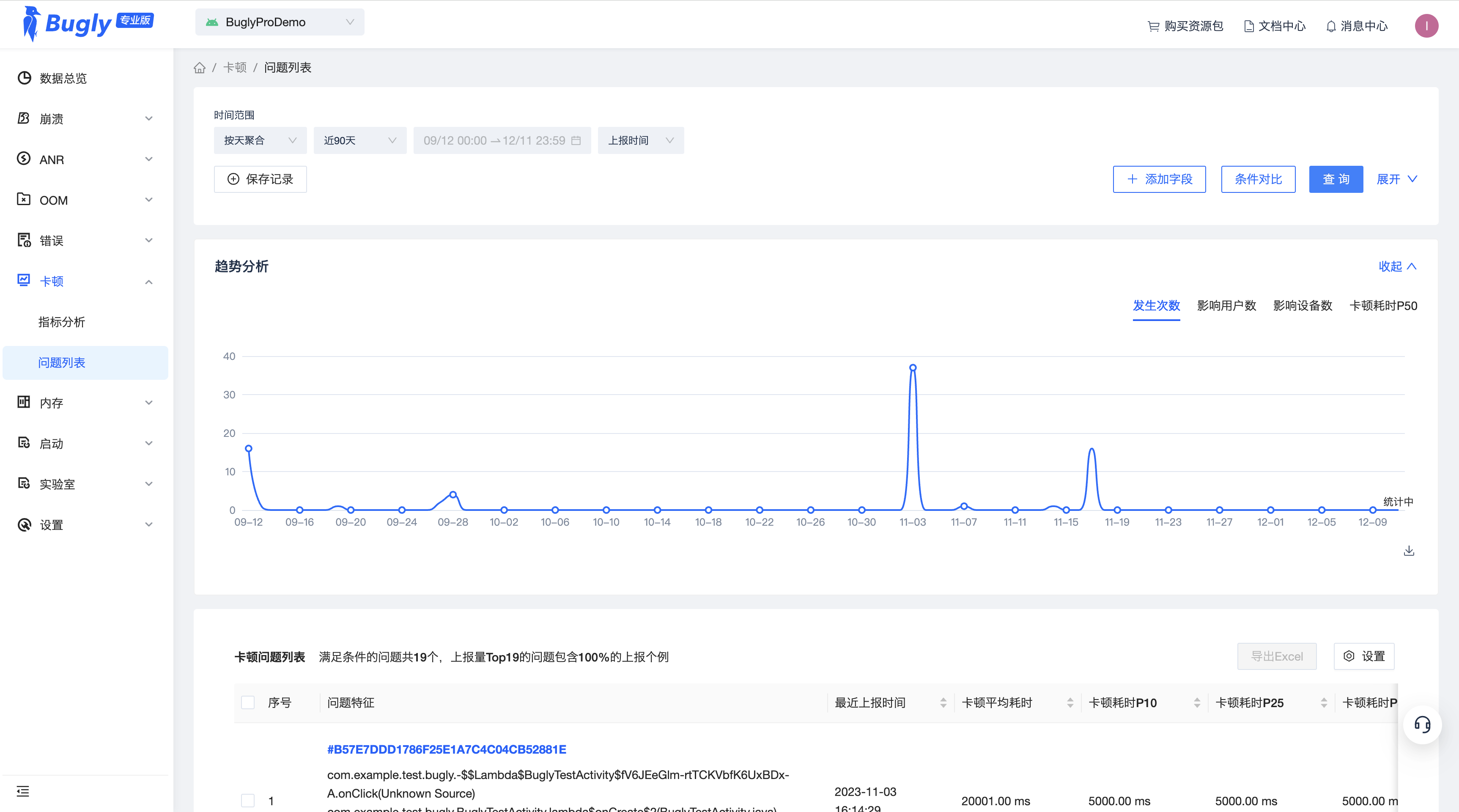
Task: Open the user avatar menu
Action: (1426, 26)
